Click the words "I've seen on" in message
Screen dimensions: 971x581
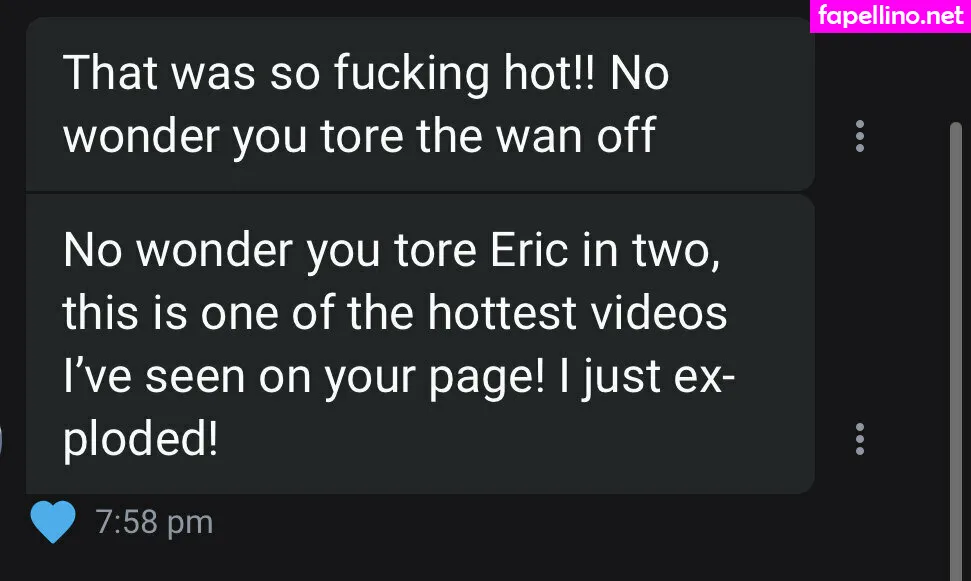tap(187, 377)
